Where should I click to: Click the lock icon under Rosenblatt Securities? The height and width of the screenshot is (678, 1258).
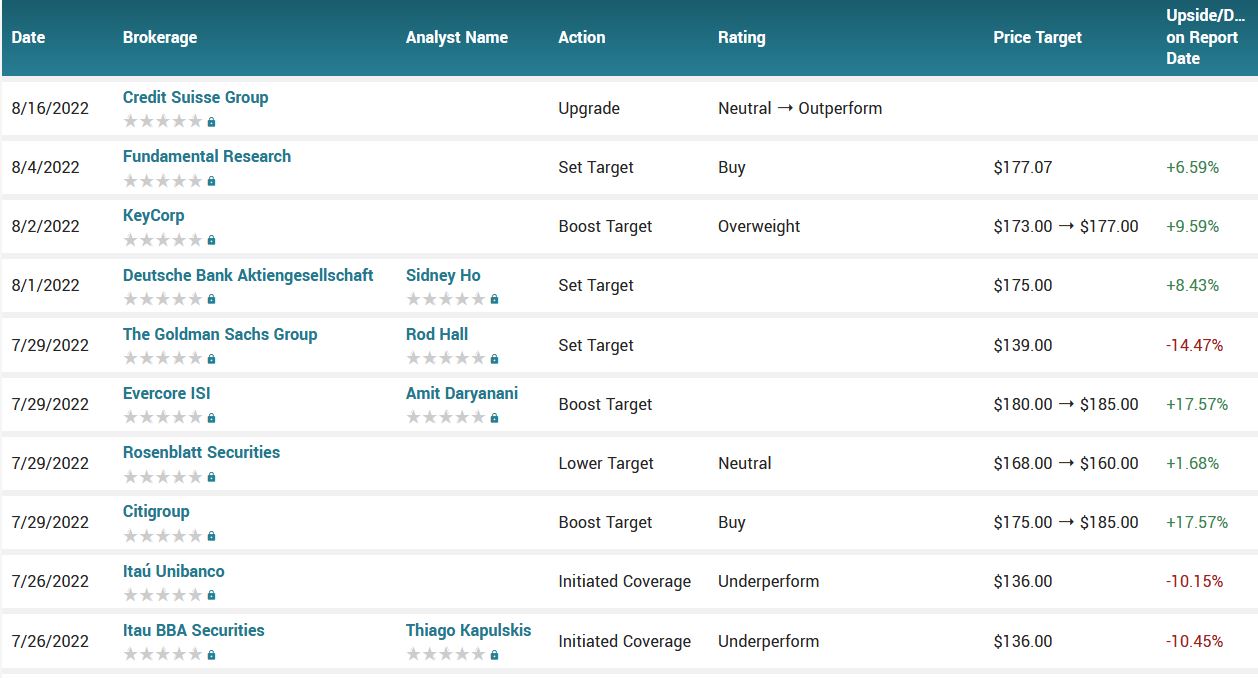coord(211,477)
